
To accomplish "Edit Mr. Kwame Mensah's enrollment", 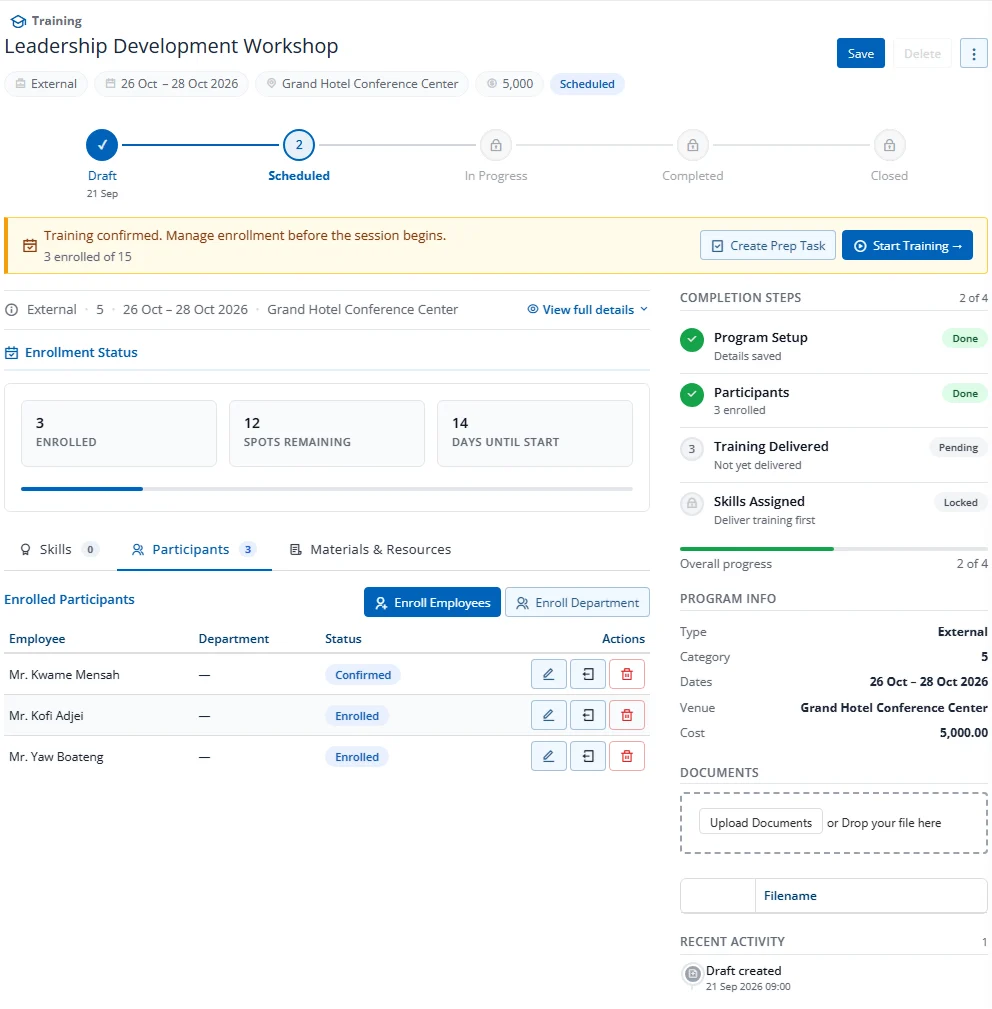I will pyautogui.click(x=549, y=674).
